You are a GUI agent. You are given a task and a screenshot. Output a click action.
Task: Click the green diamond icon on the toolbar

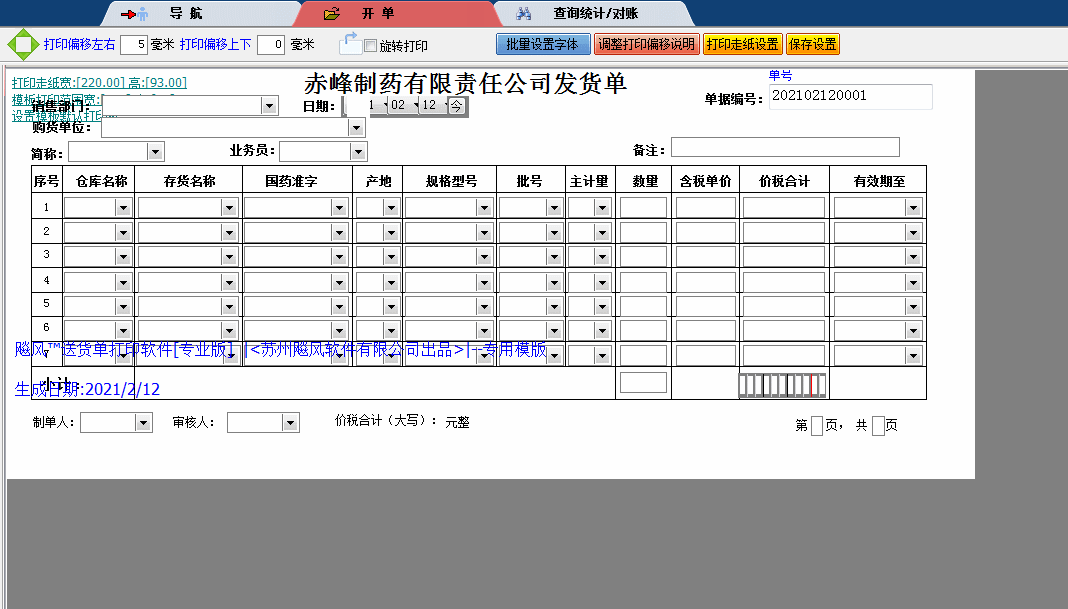(x=20, y=44)
